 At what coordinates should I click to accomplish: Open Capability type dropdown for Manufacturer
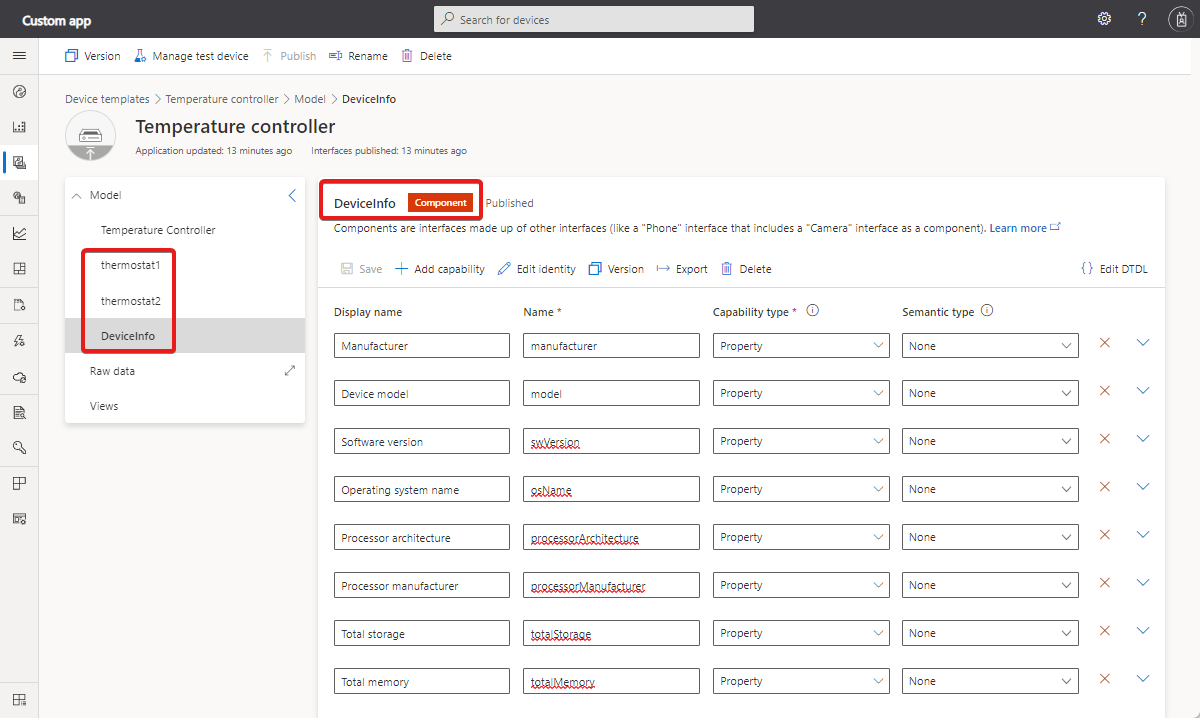click(800, 346)
